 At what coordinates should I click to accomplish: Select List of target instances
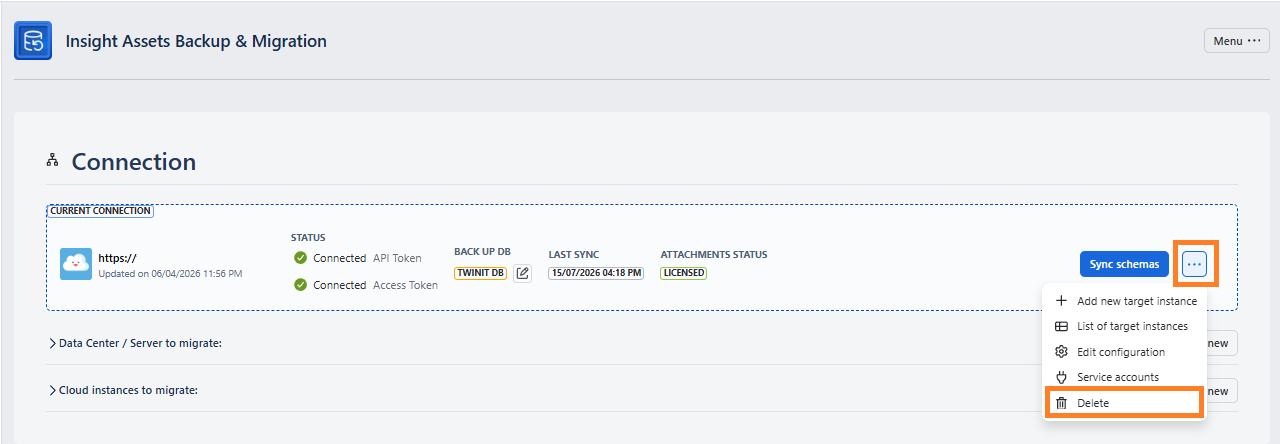tap(1124, 326)
